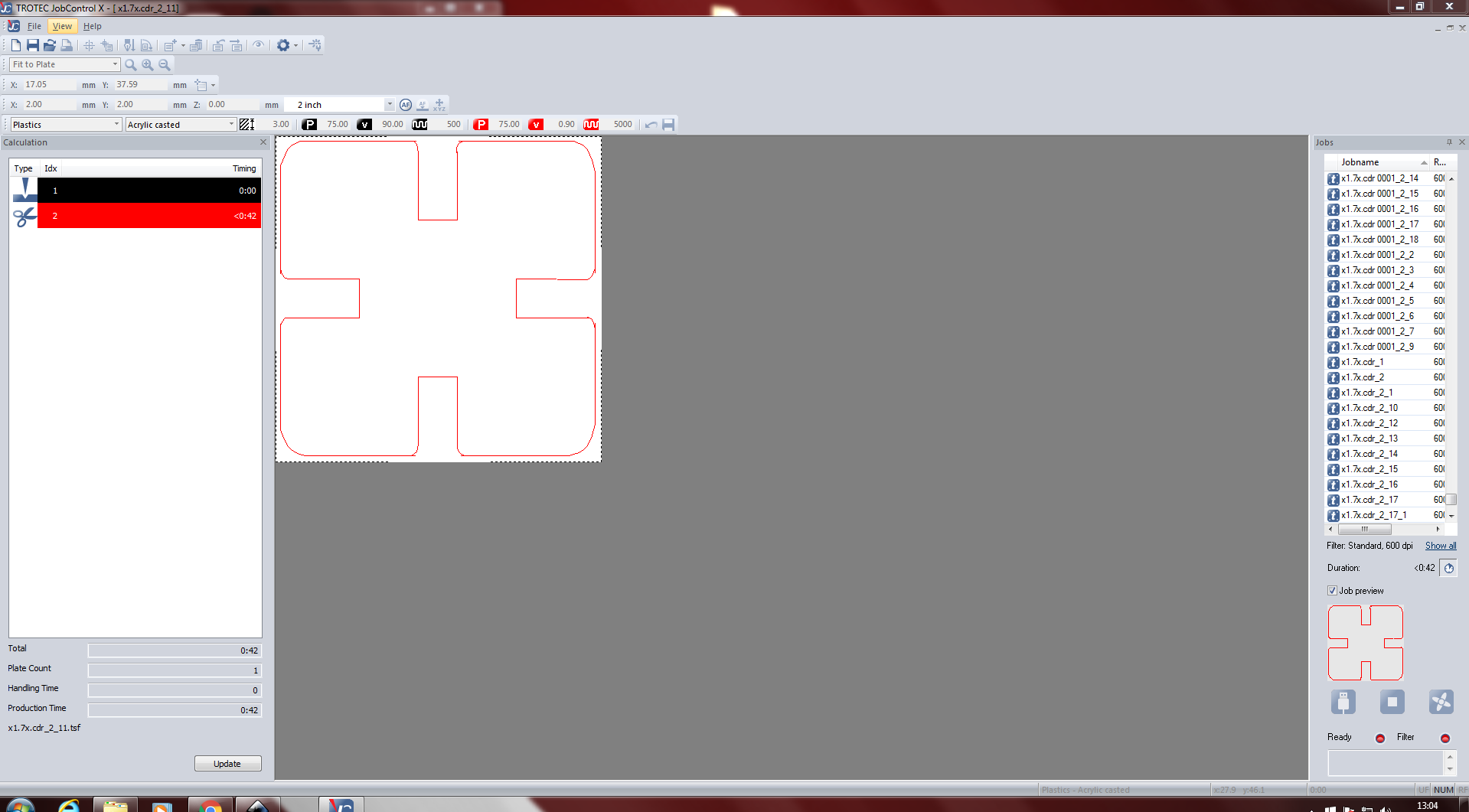Click the settings gear icon in toolbar
The height and width of the screenshot is (812, 1469).
pyautogui.click(x=283, y=45)
